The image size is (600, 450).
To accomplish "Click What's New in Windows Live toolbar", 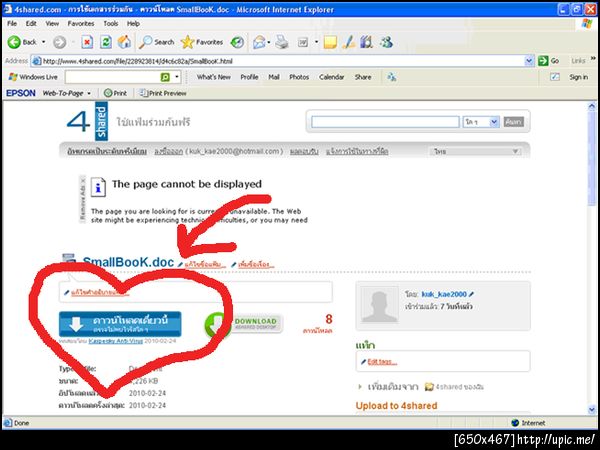I will click(214, 77).
